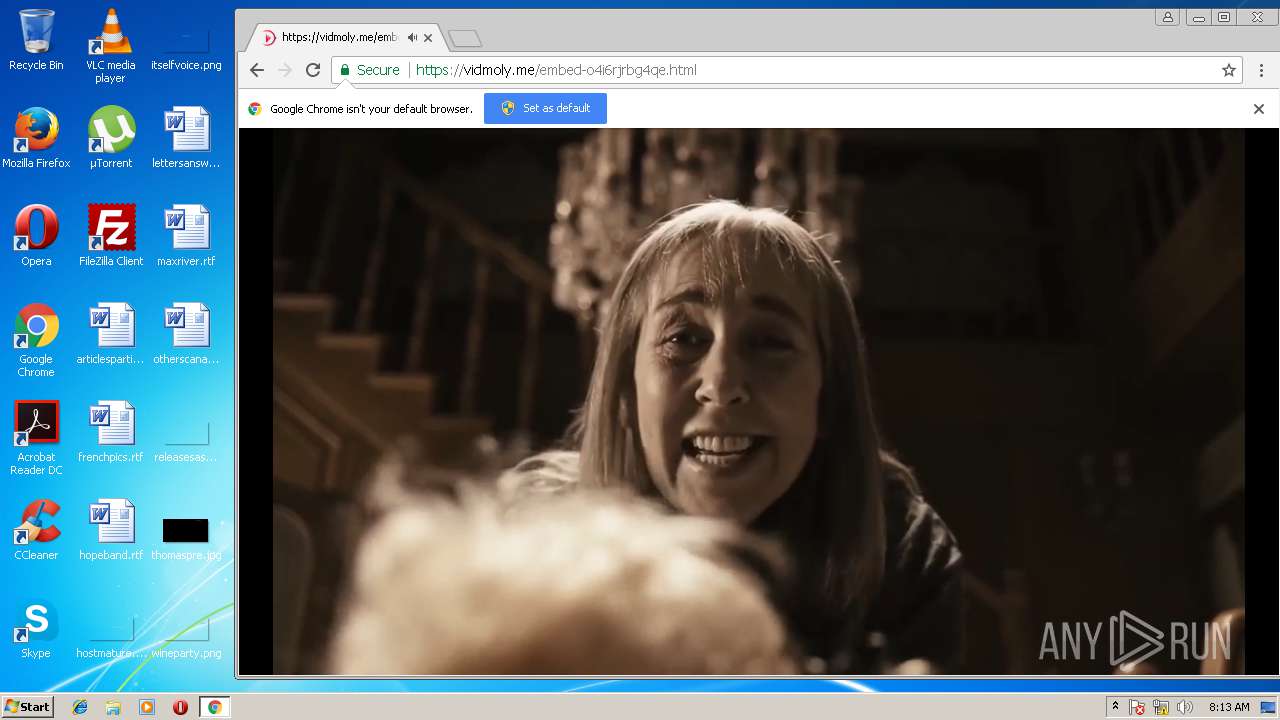Launch Skype from the desktop
This screenshot has height=720, width=1280.
coord(36,628)
